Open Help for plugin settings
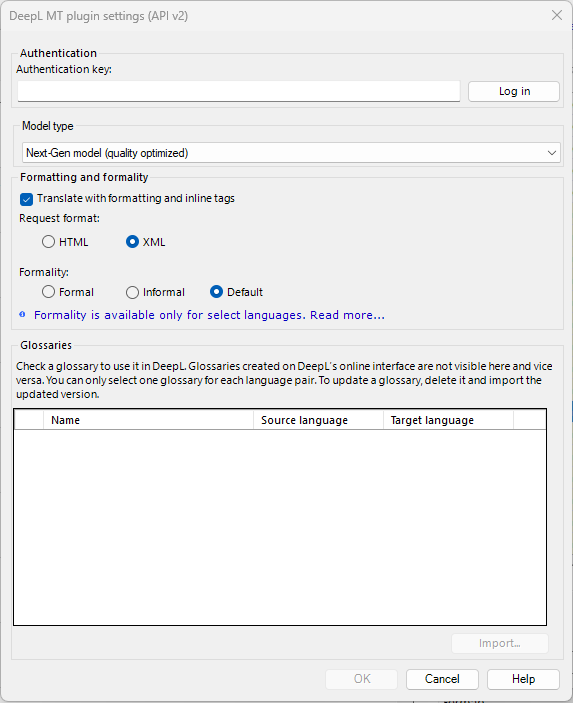The width and height of the screenshot is (573, 703). click(x=523, y=679)
